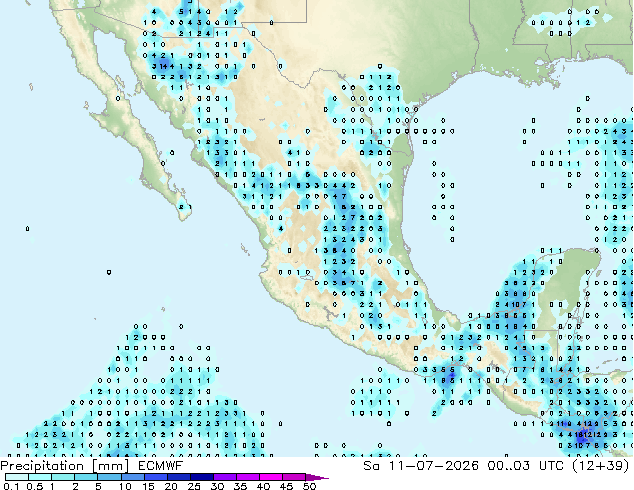
Task: Click the above-50 mm legend arrow tip
Action: (317, 477)
